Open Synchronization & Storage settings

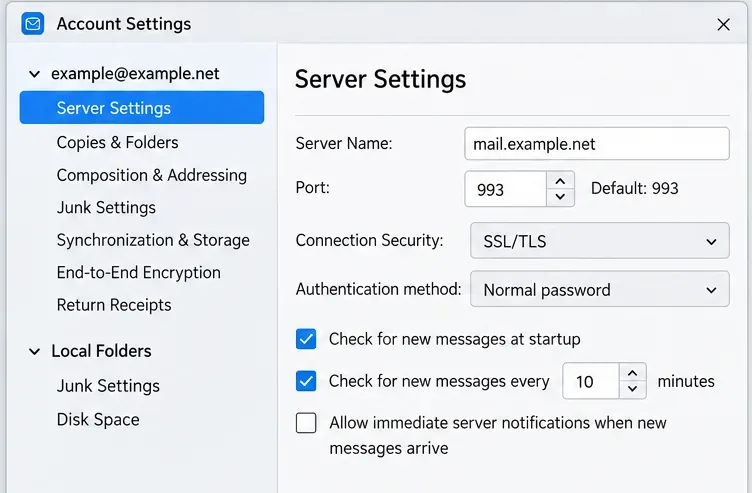coord(153,240)
